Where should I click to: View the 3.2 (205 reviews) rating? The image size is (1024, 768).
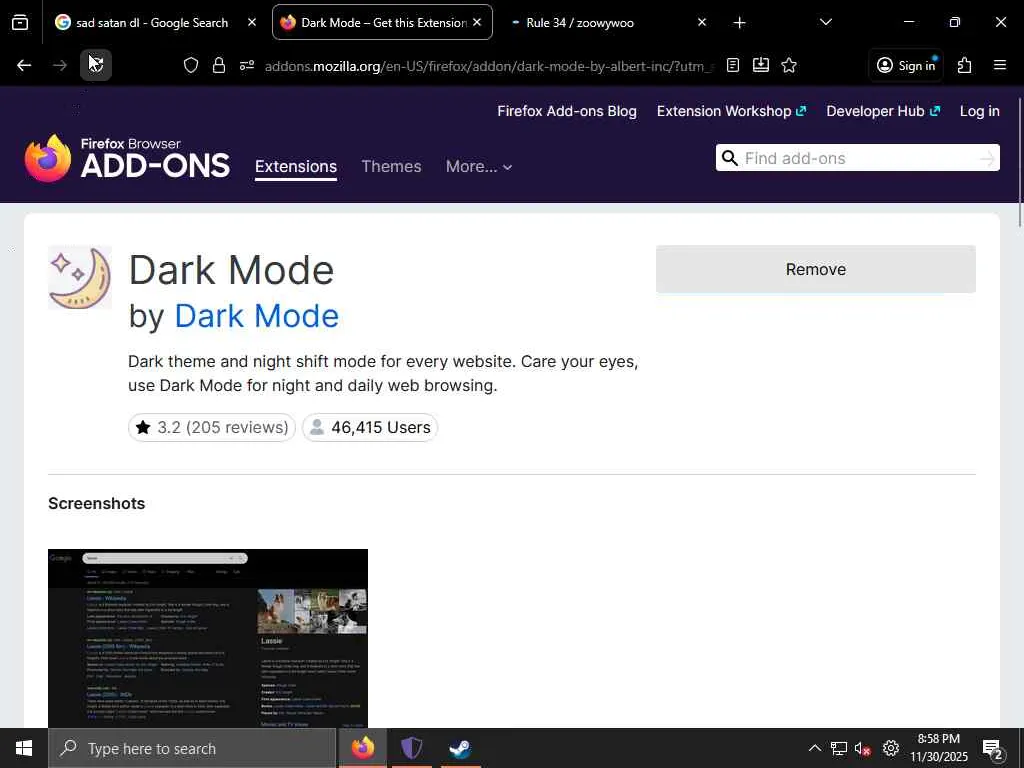click(x=212, y=427)
